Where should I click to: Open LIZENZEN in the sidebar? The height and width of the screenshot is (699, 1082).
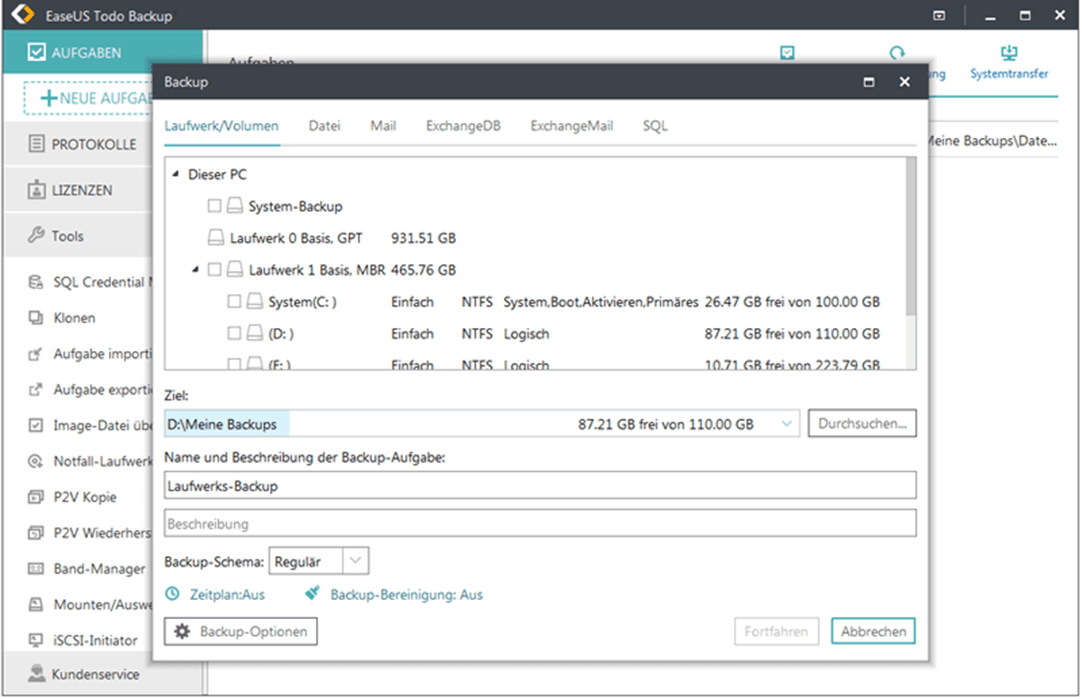tap(78, 190)
